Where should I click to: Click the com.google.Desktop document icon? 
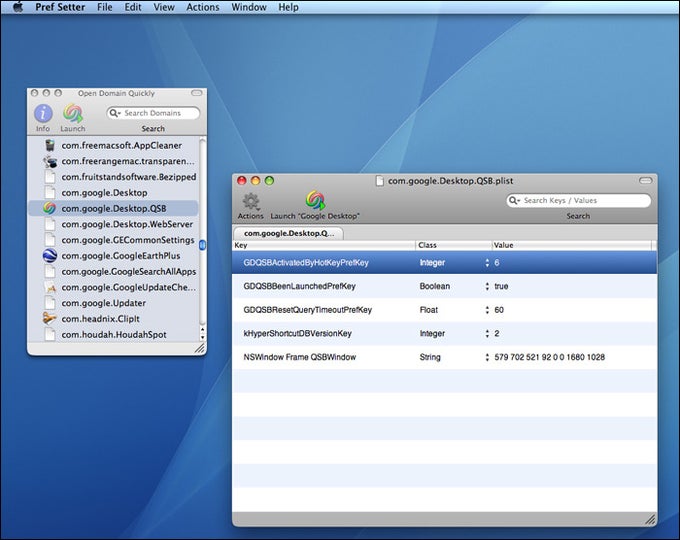(50, 193)
